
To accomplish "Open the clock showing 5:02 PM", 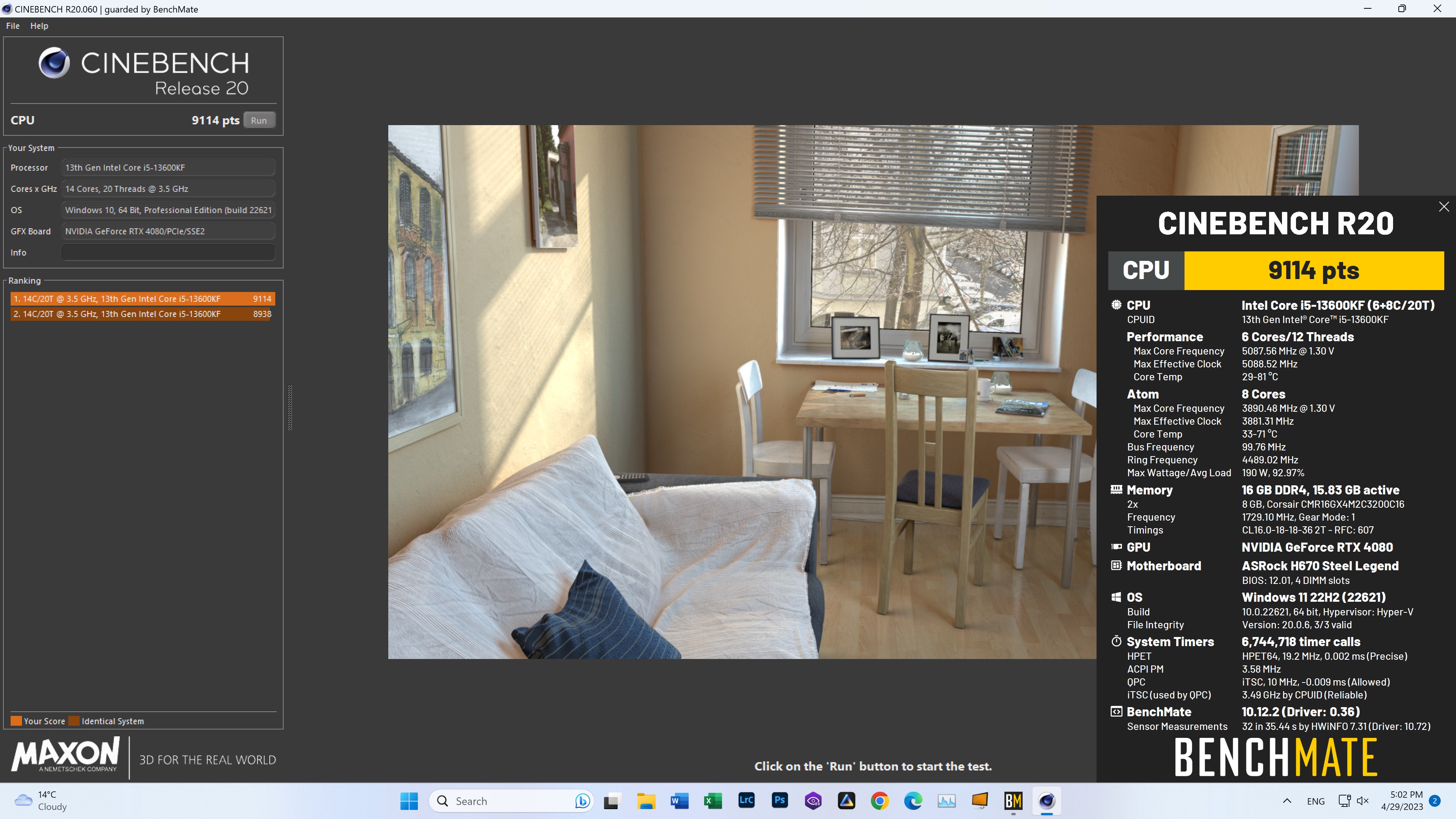I will point(1402,801).
